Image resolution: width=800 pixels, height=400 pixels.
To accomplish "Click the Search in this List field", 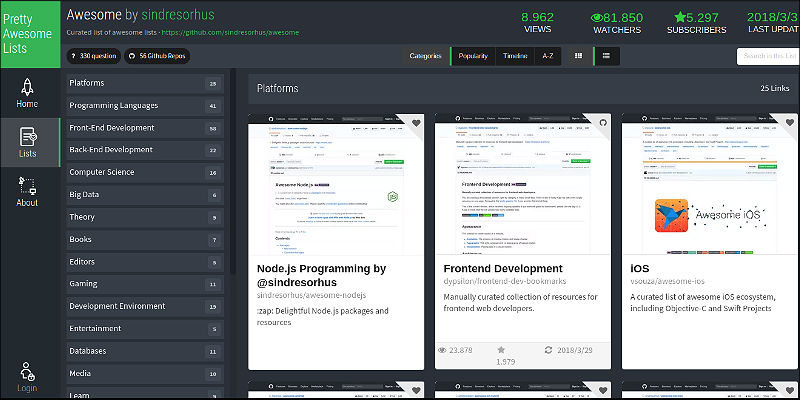I will pos(768,56).
